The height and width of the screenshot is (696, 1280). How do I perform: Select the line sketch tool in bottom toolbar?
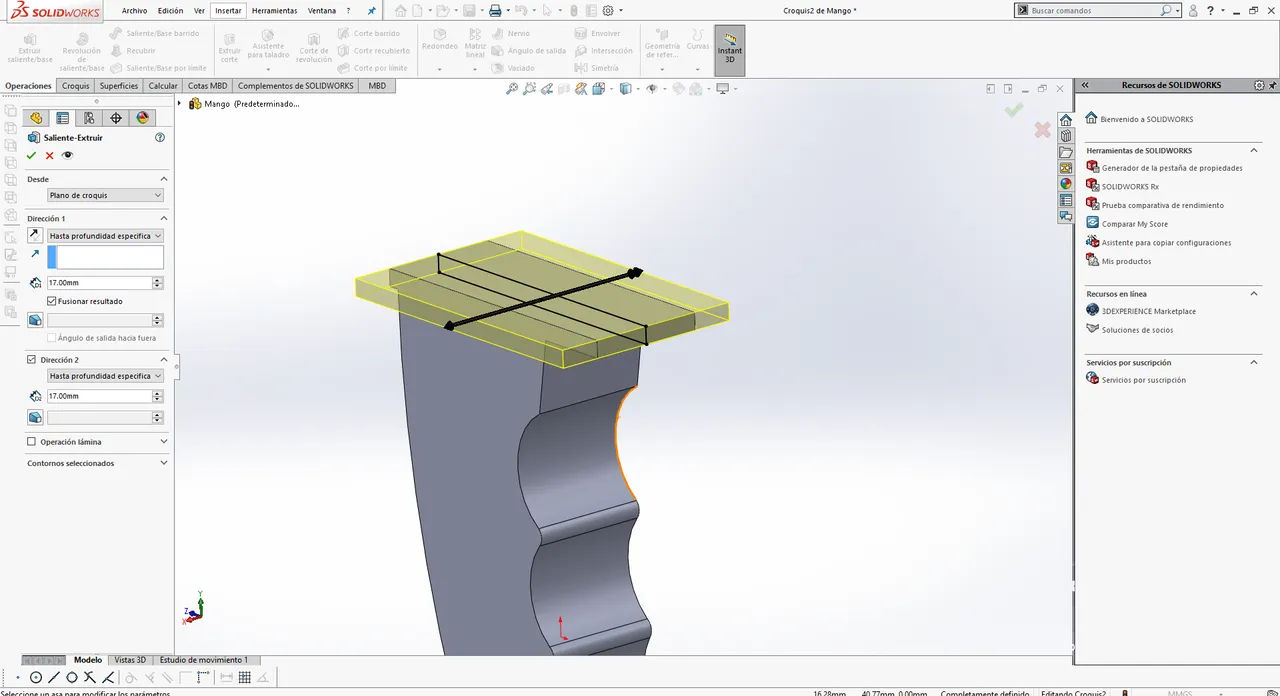tap(54, 678)
